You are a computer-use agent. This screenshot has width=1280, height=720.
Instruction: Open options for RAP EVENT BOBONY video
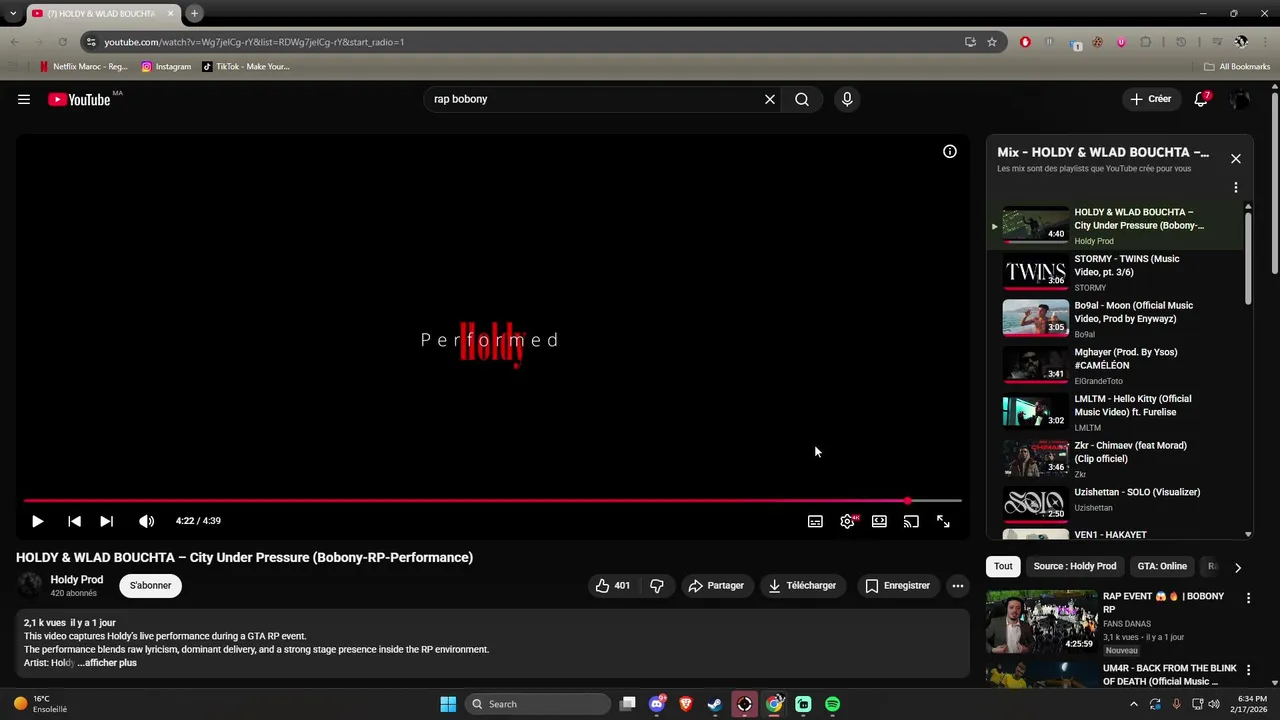(1248, 598)
